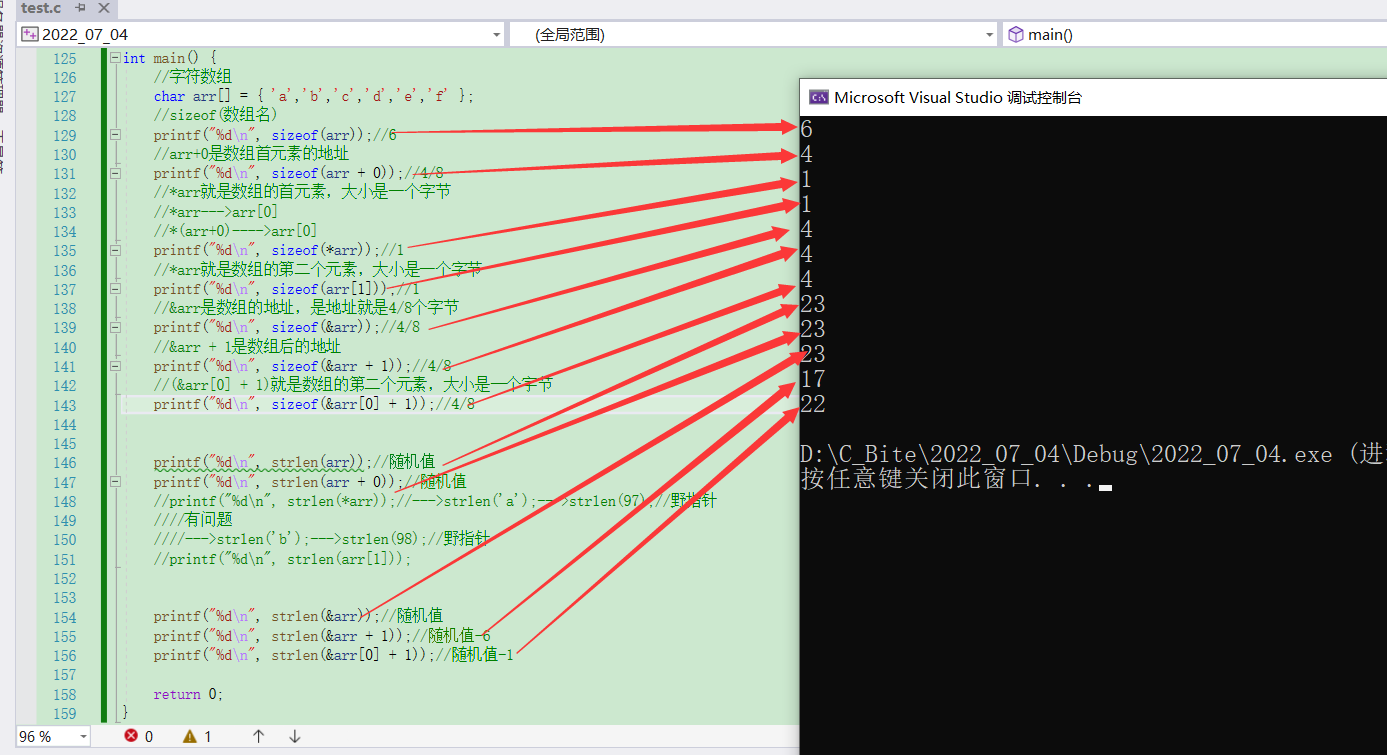Click line number 144 in the margin
This screenshot has width=1387, height=755.
click(64, 424)
